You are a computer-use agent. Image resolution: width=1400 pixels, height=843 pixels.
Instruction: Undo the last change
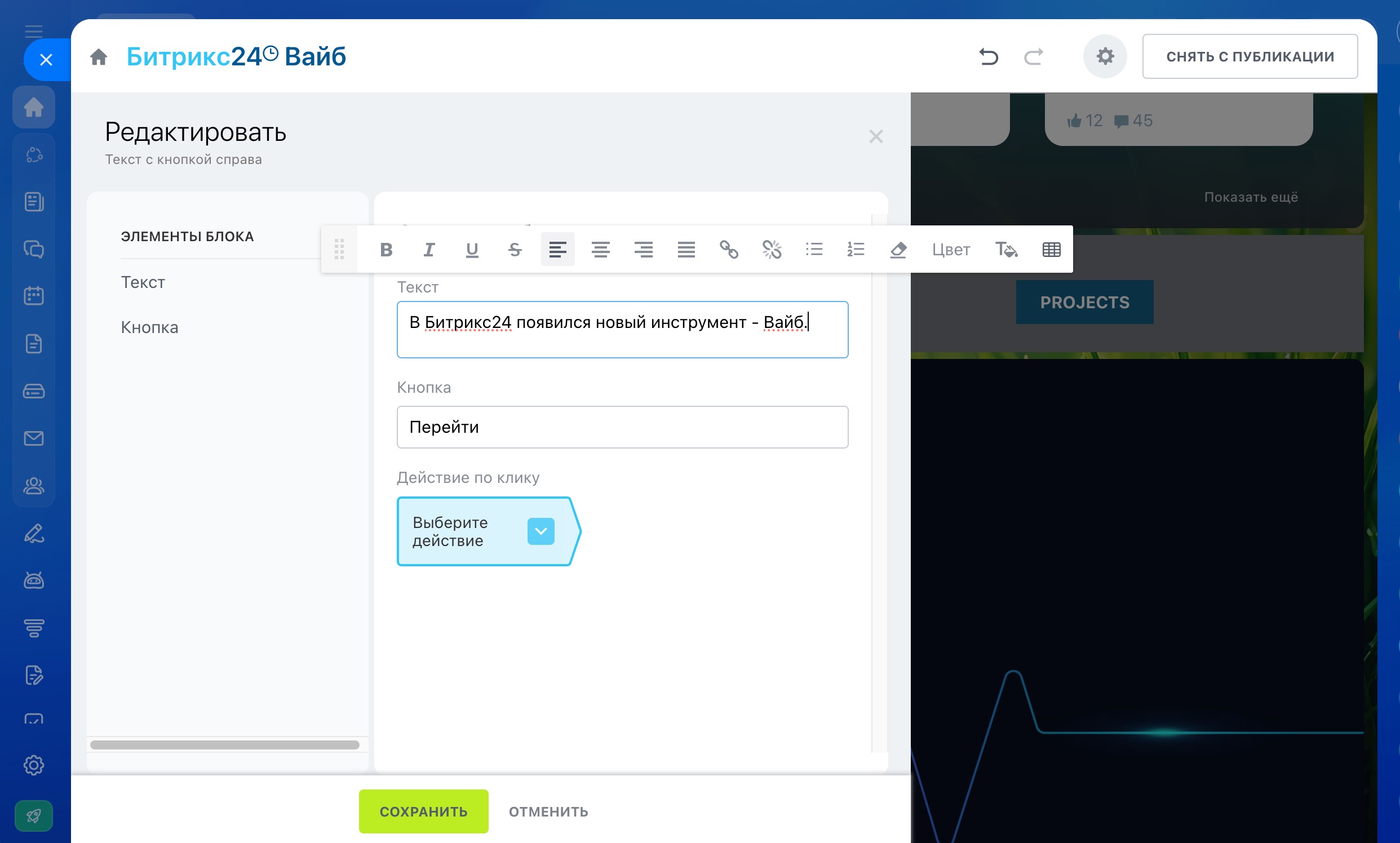(989, 56)
